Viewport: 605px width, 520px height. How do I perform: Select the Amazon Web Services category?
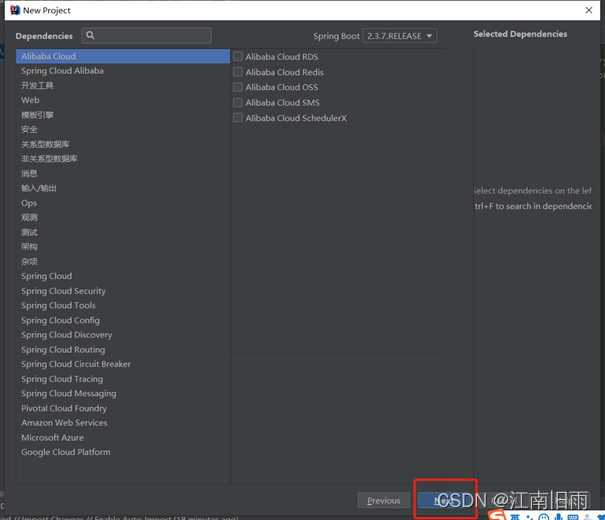123,423
